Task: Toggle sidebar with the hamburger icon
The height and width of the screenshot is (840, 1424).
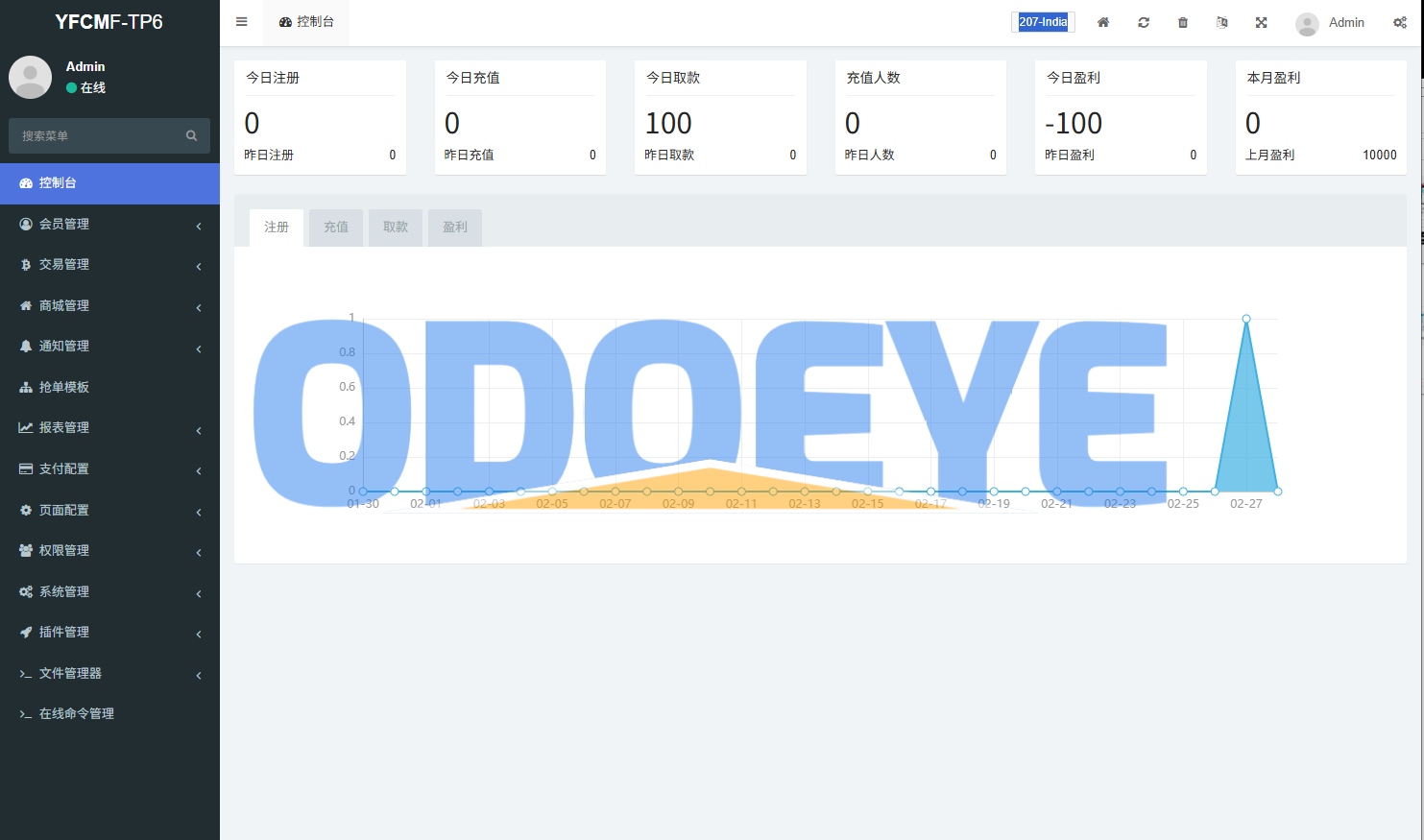Action: tap(242, 22)
